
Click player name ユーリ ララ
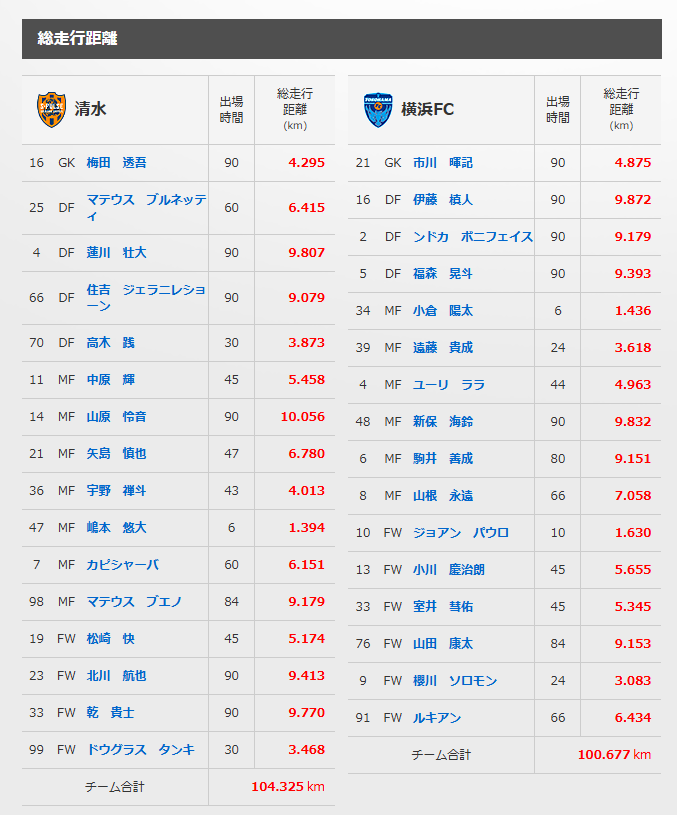(448, 384)
